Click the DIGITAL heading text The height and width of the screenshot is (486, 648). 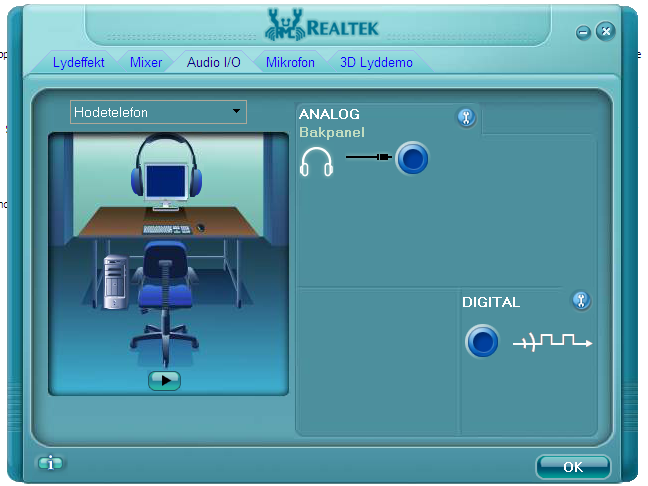pyautogui.click(x=491, y=302)
